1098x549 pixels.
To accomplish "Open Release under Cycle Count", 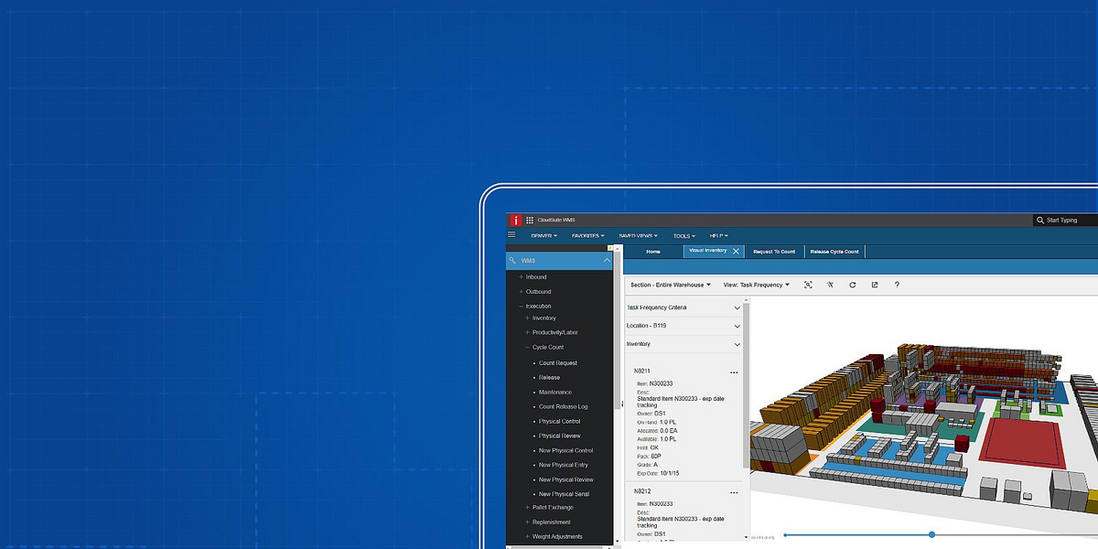I will [x=550, y=377].
